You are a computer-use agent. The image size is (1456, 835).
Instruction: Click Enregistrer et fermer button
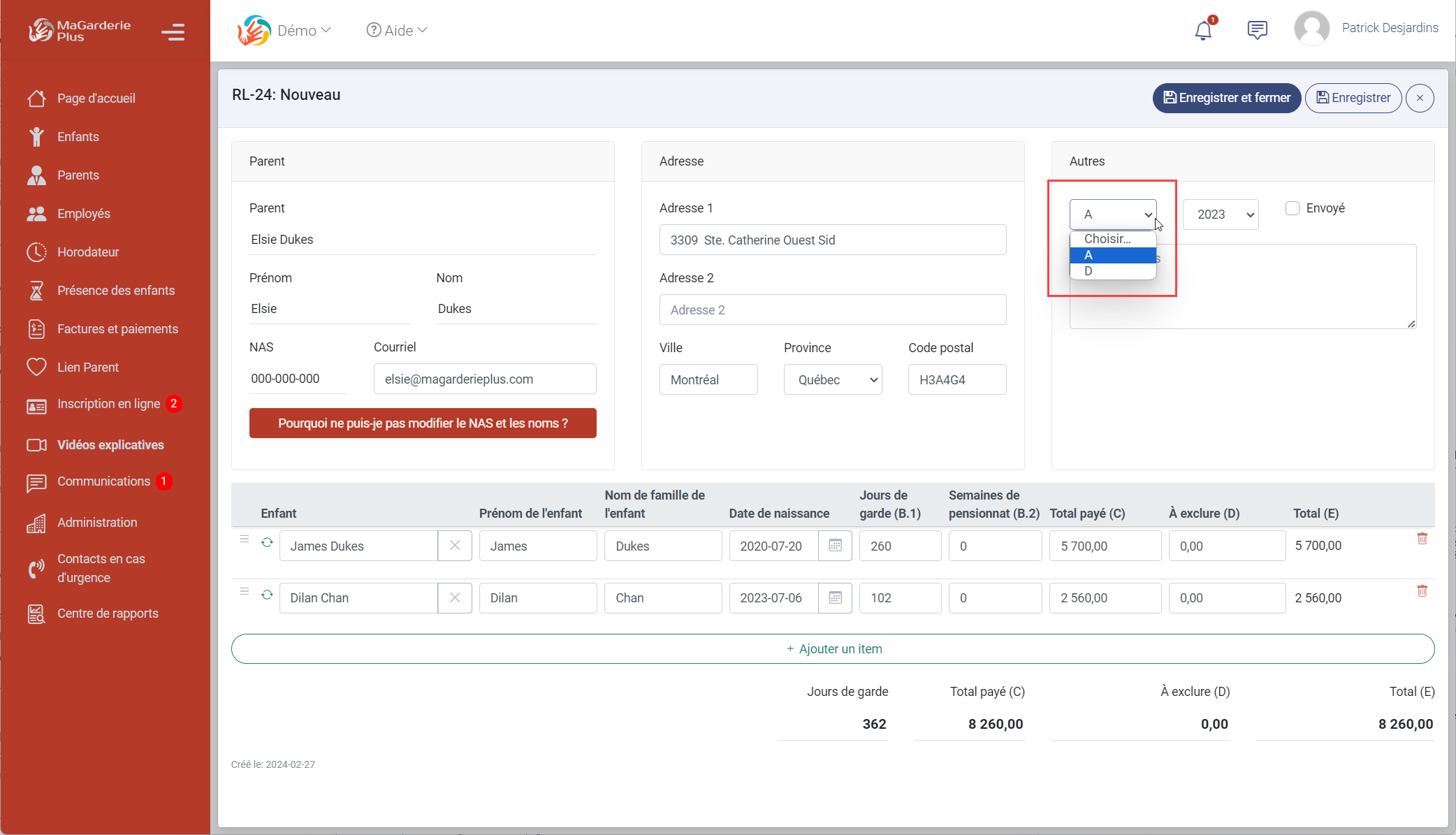pos(1226,98)
